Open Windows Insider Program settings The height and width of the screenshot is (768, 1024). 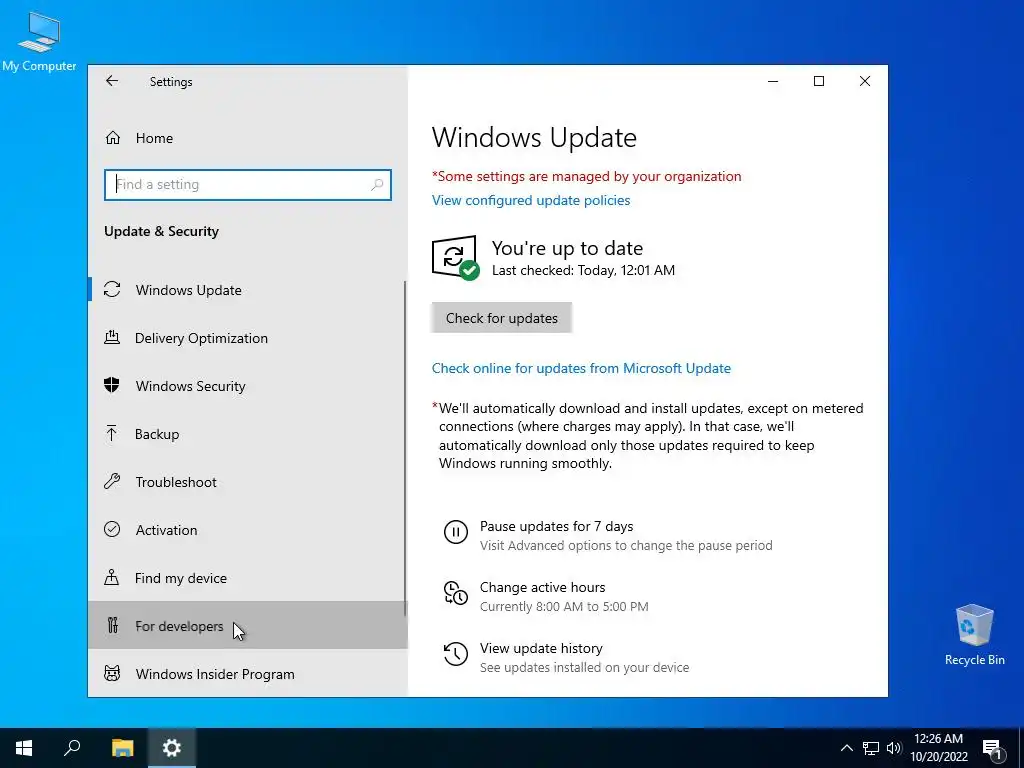[x=248, y=673]
